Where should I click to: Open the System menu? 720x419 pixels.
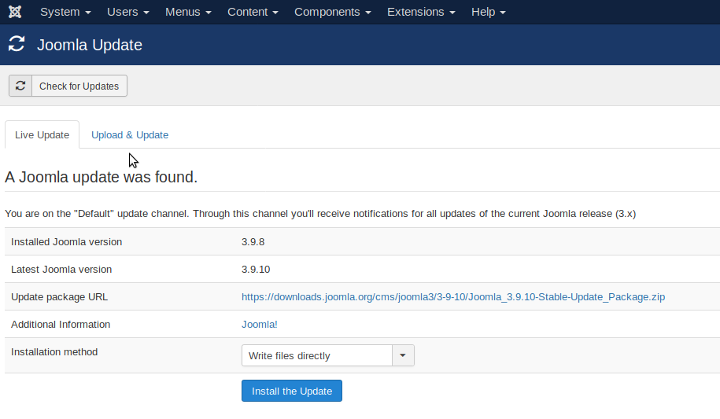(65, 12)
